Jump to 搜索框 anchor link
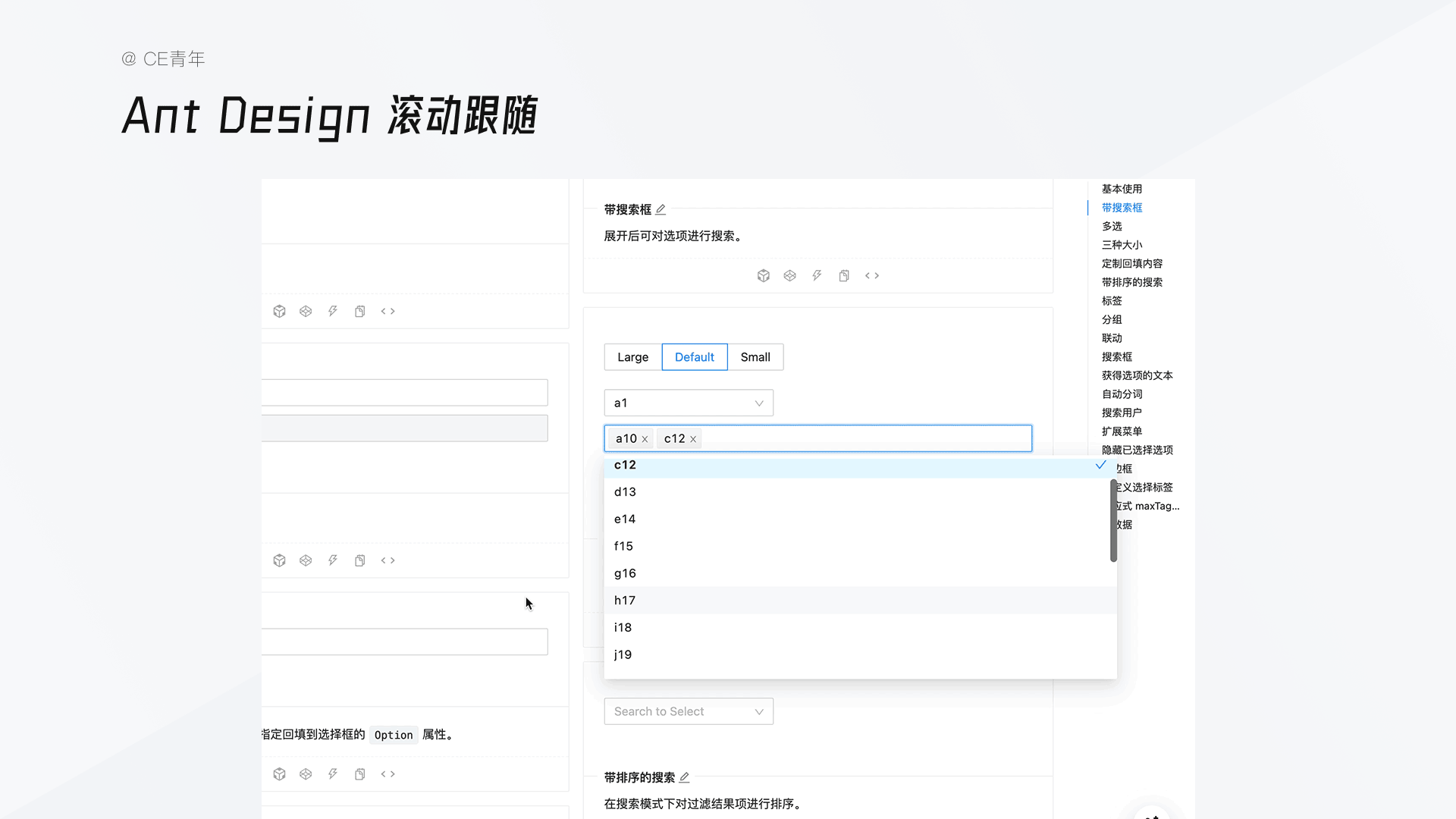This screenshot has width=1456, height=819. (x=1117, y=357)
